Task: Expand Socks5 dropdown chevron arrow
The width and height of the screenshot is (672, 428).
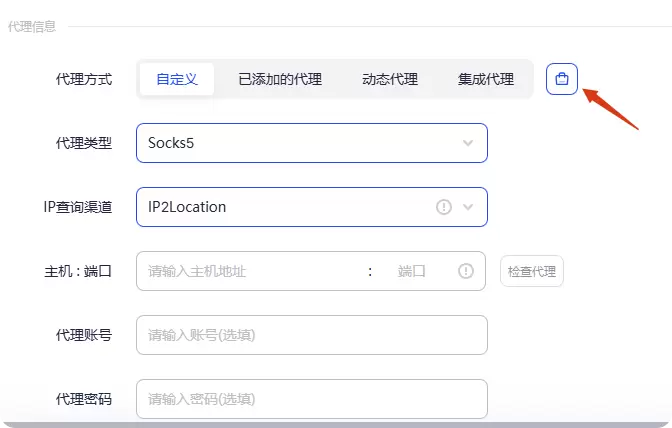Action: [x=468, y=143]
